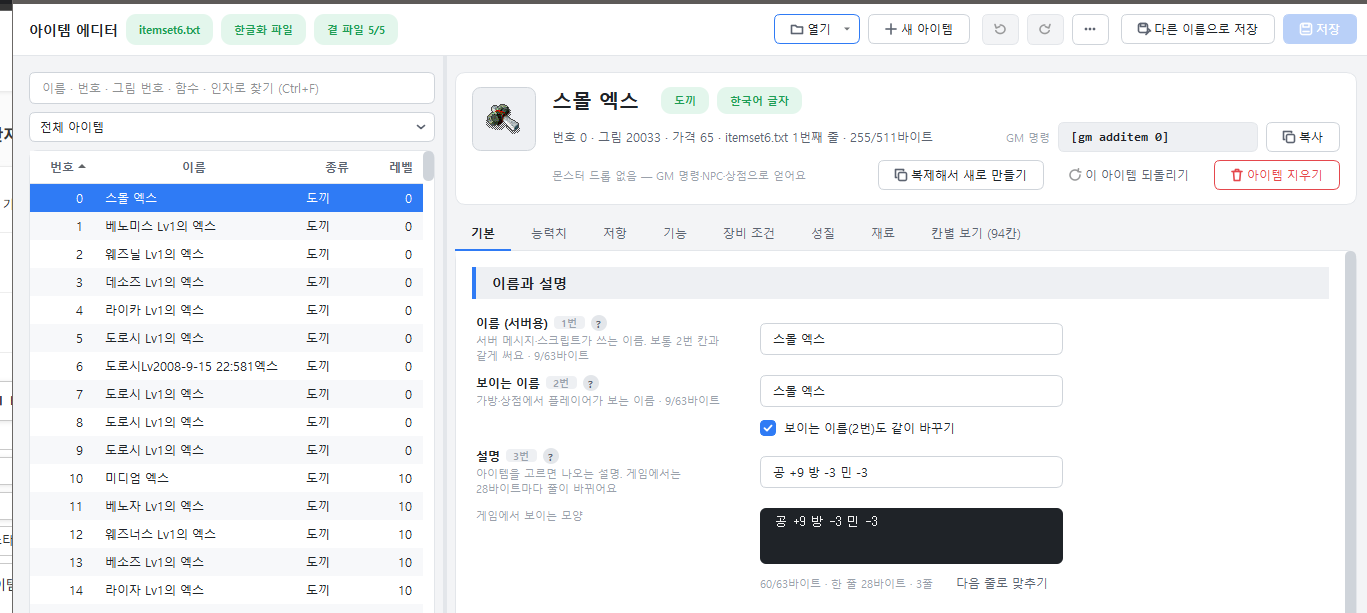Open the 칸별 보기 (94칸) tab
The image size is (1367, 613).
click(x=975, y=233)
